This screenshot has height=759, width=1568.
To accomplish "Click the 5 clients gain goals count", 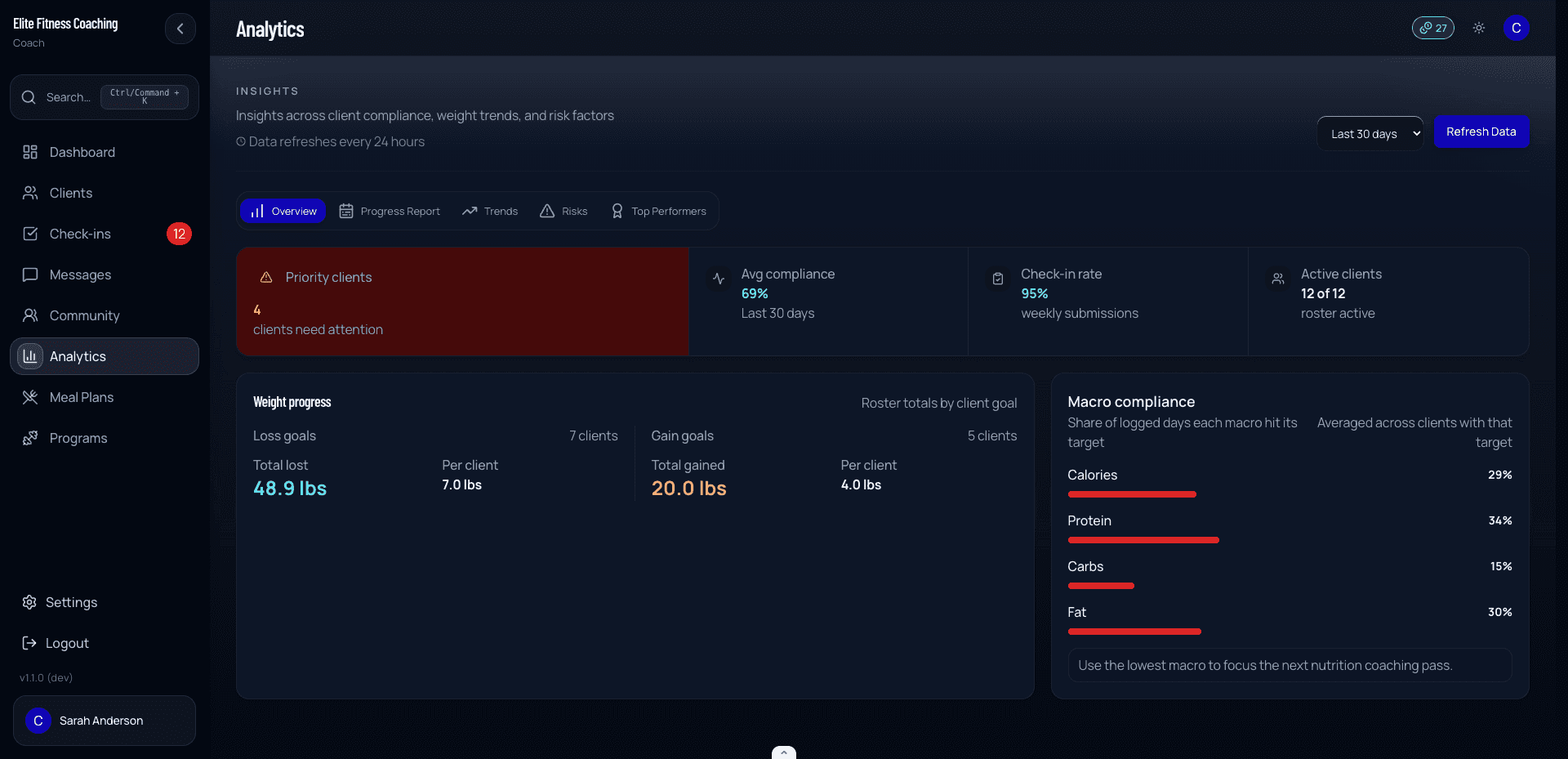I will pos(992,436).
